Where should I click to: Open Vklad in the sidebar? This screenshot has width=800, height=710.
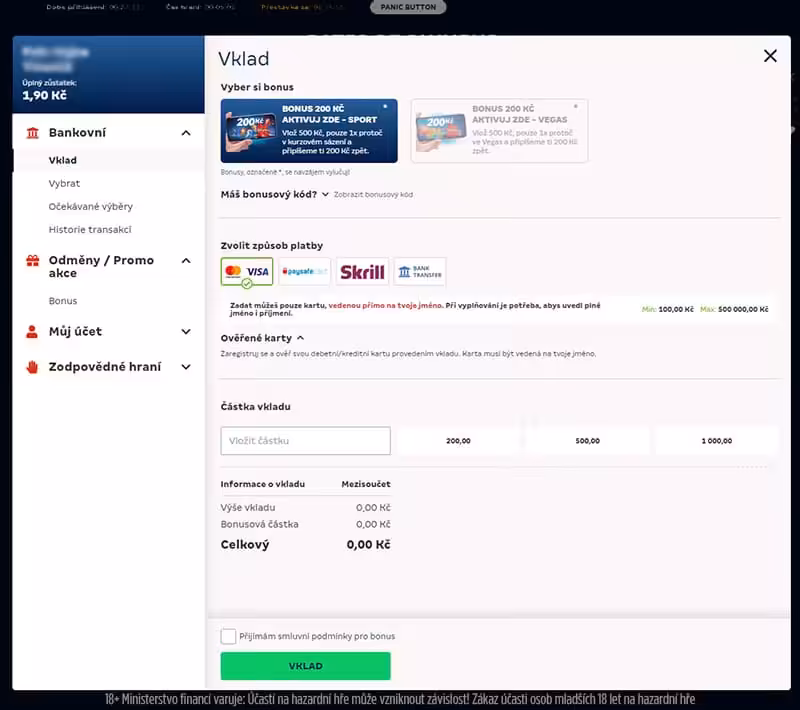point(63,160)
